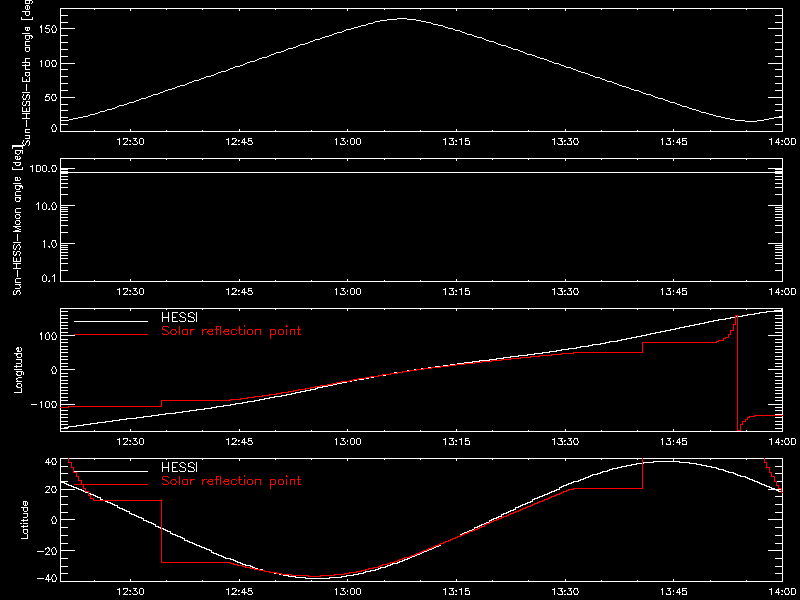Click red vertical wrap line in Longitude plot
800x600 pixels.
click(x=737, y=373)
